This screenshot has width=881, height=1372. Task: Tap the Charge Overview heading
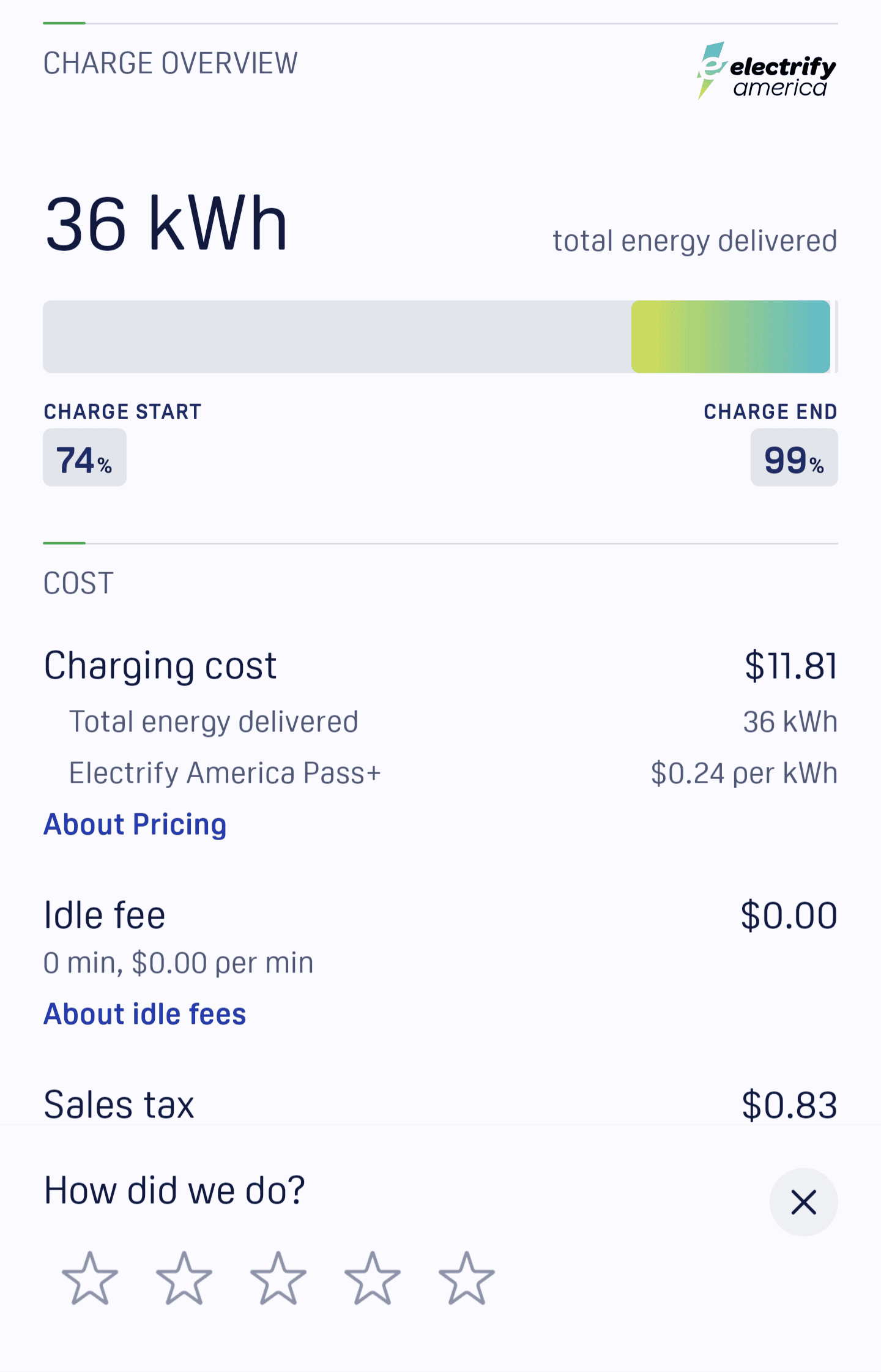(171, 63)
